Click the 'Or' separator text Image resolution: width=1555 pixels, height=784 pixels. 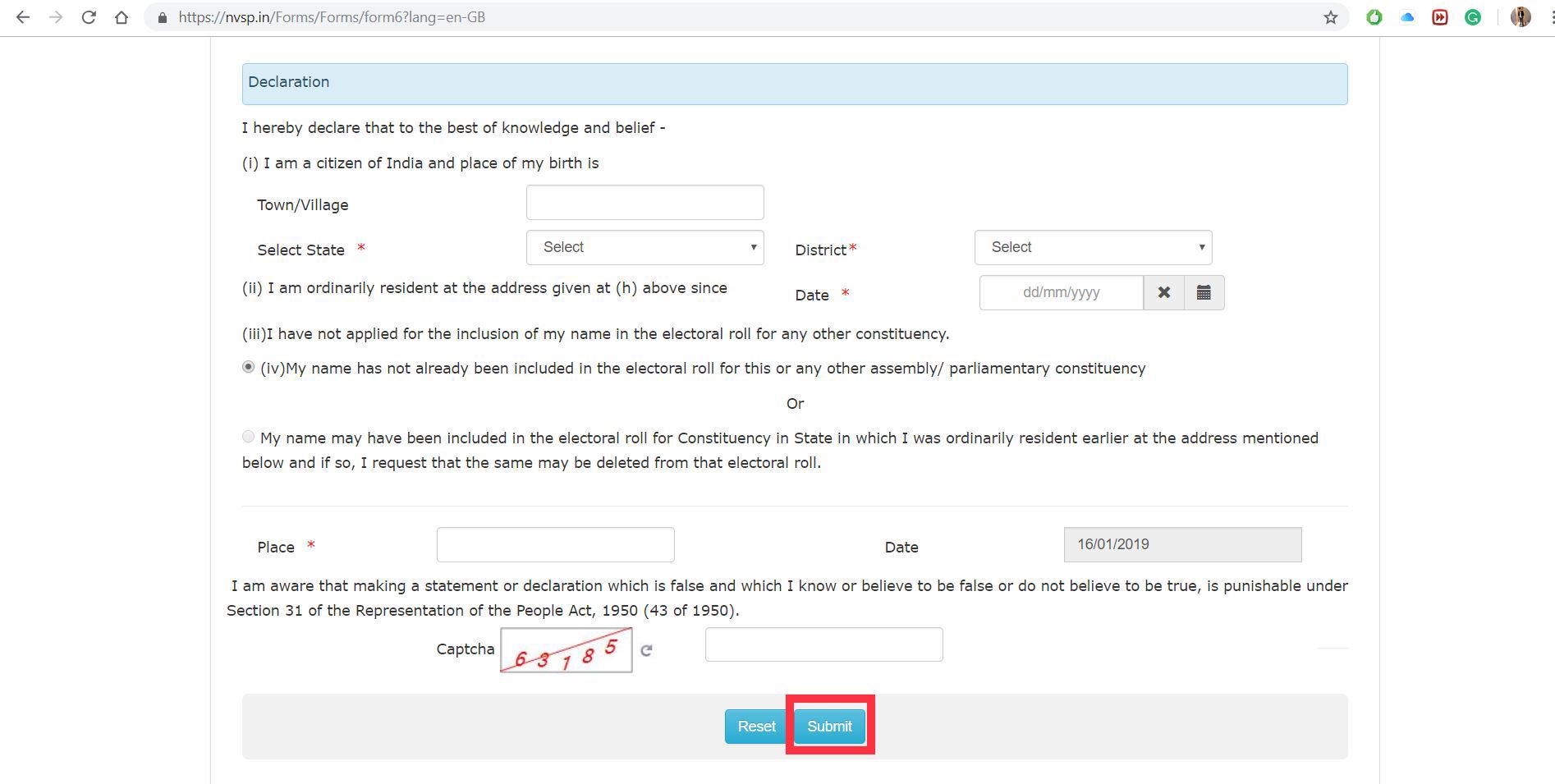796,404
